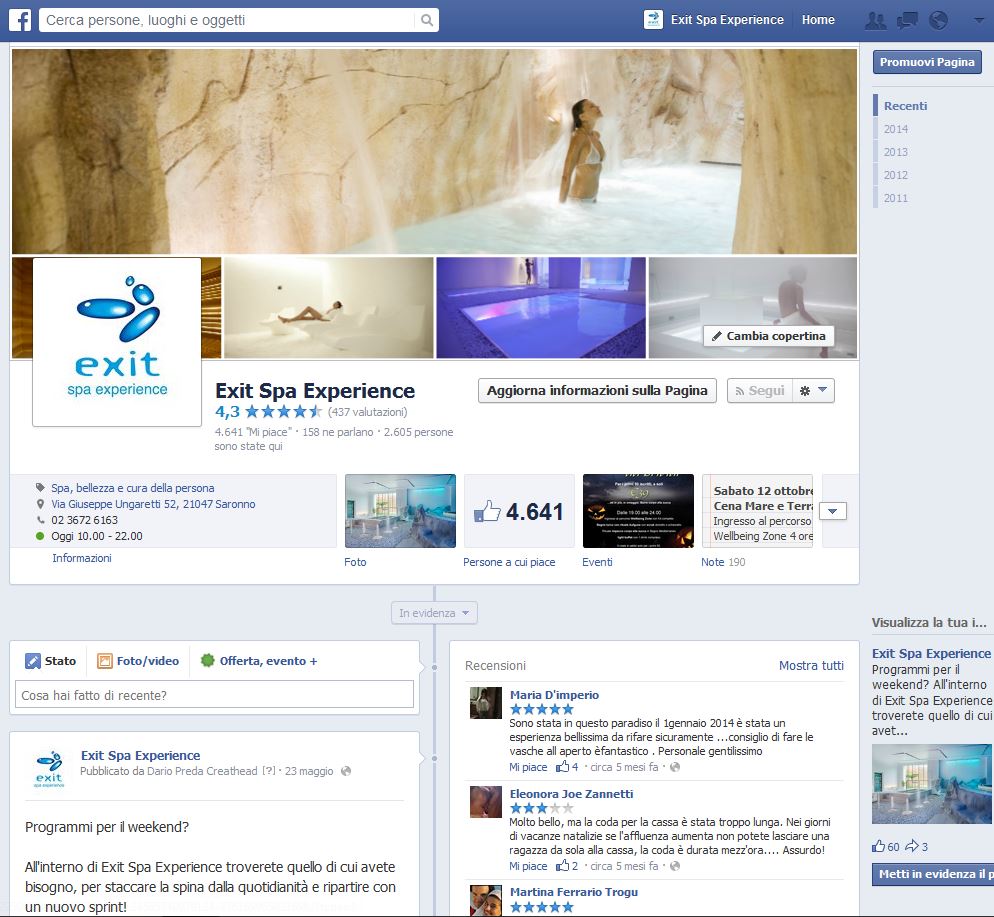Click Aggiorna informazioni sulla Pagina button
Screen dimensions: 994x917
(x=597, y=391)
